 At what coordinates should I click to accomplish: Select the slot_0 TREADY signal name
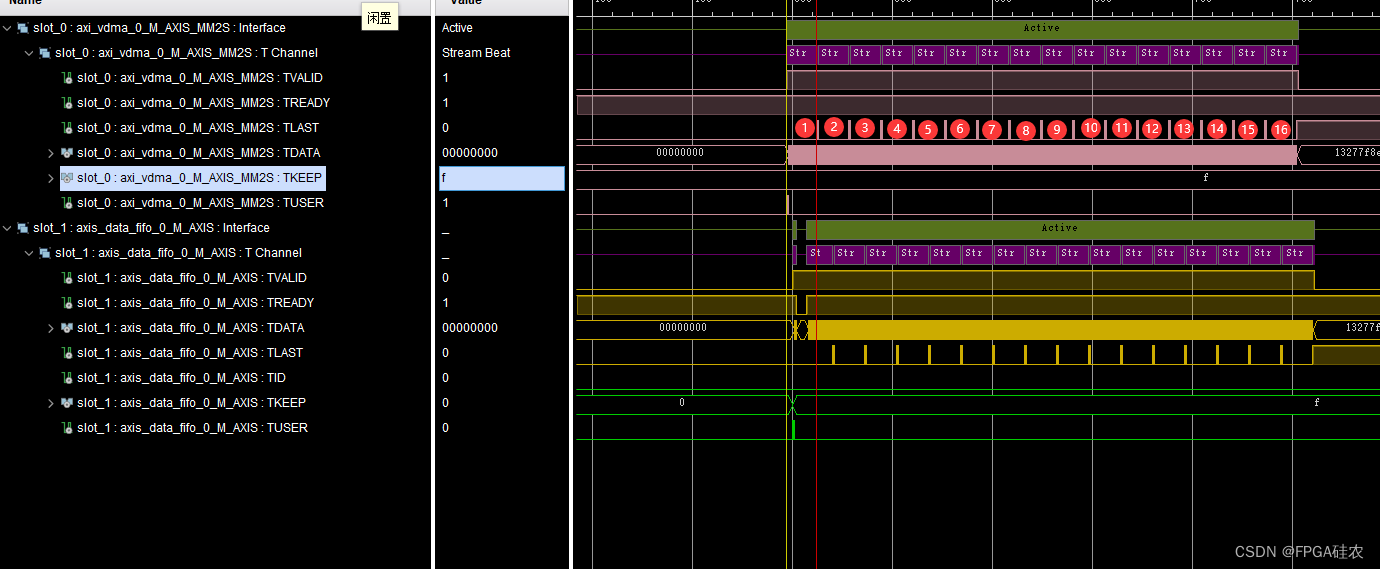[203, 103]
